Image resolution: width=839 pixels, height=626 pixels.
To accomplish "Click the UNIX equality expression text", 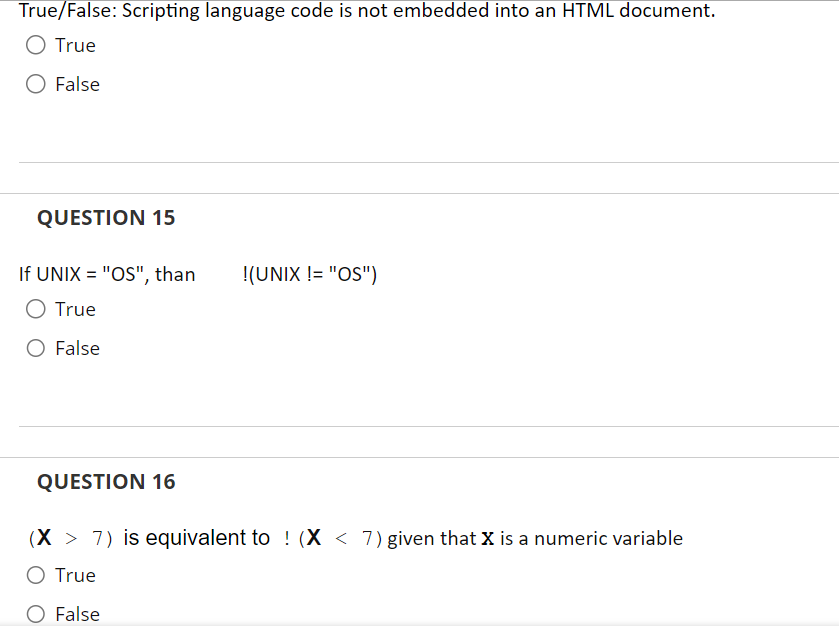I will tap(107, 274).
